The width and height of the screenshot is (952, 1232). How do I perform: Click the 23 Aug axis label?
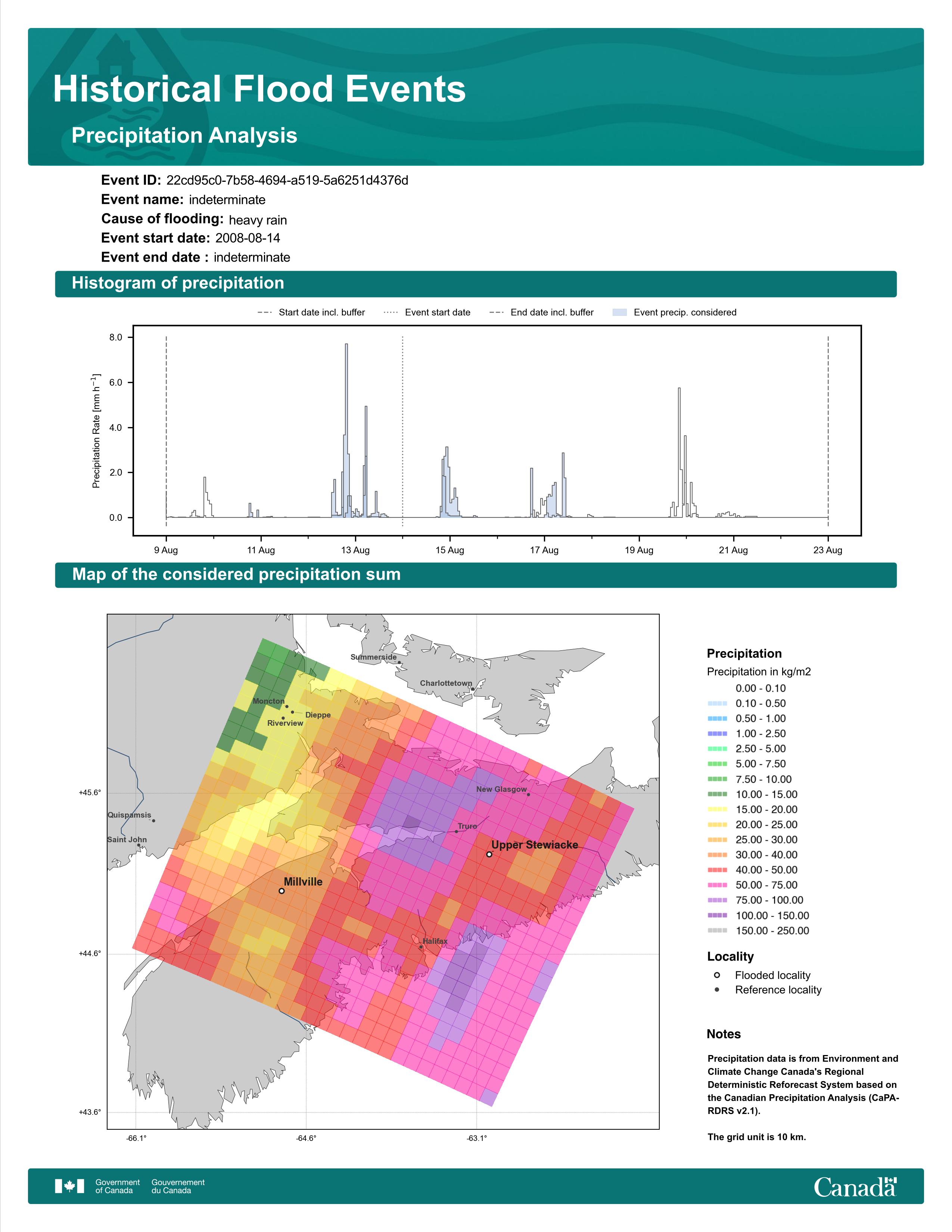pos(828,550)
